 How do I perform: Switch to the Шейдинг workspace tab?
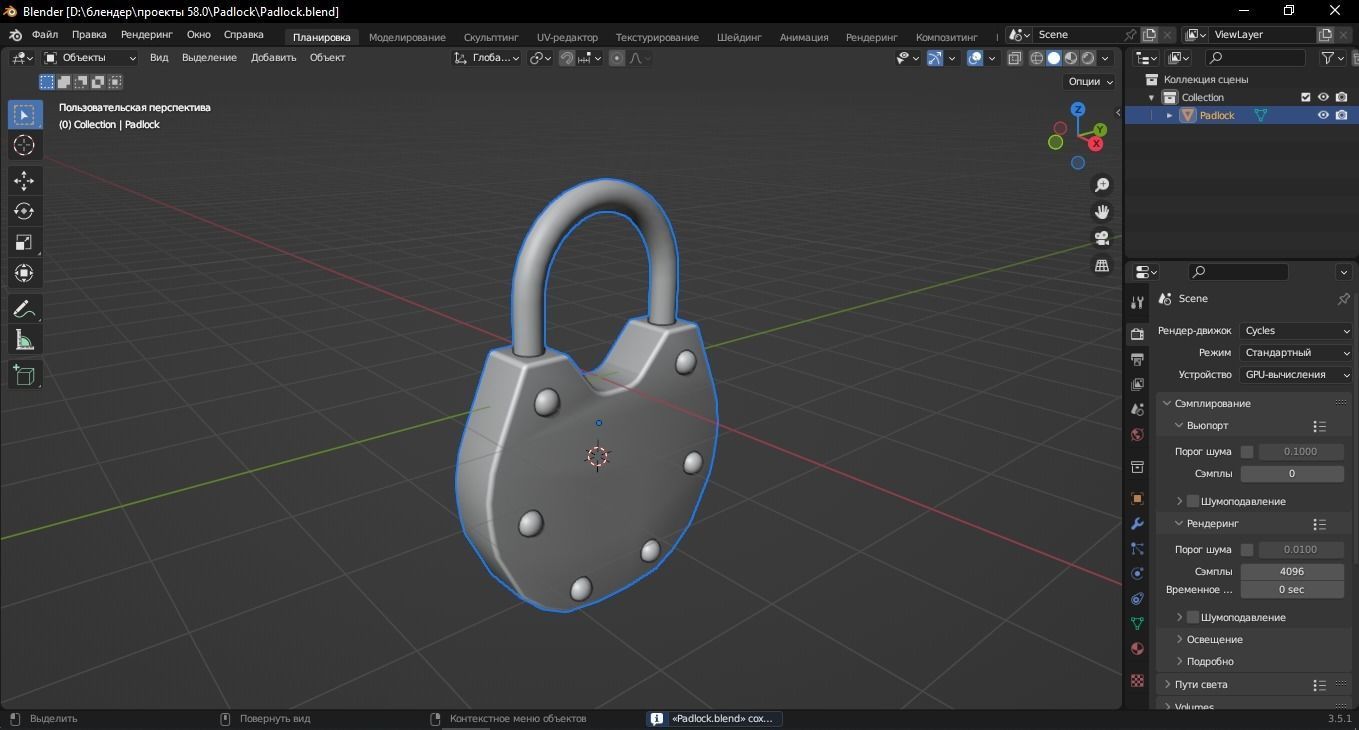tap(738, 37)
